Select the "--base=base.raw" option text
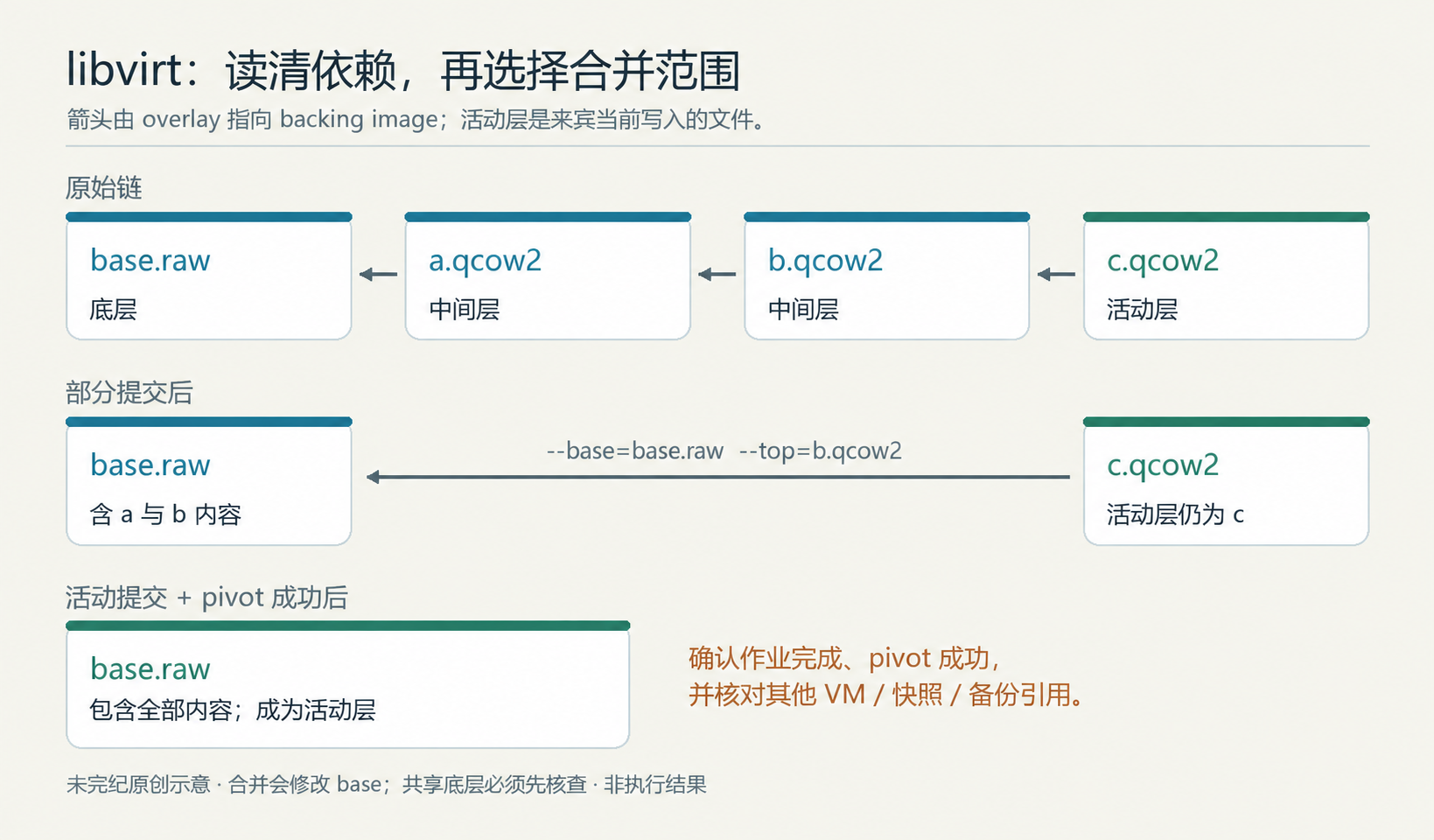This screenshot has height=840, width=1434. tap(635, 451)
